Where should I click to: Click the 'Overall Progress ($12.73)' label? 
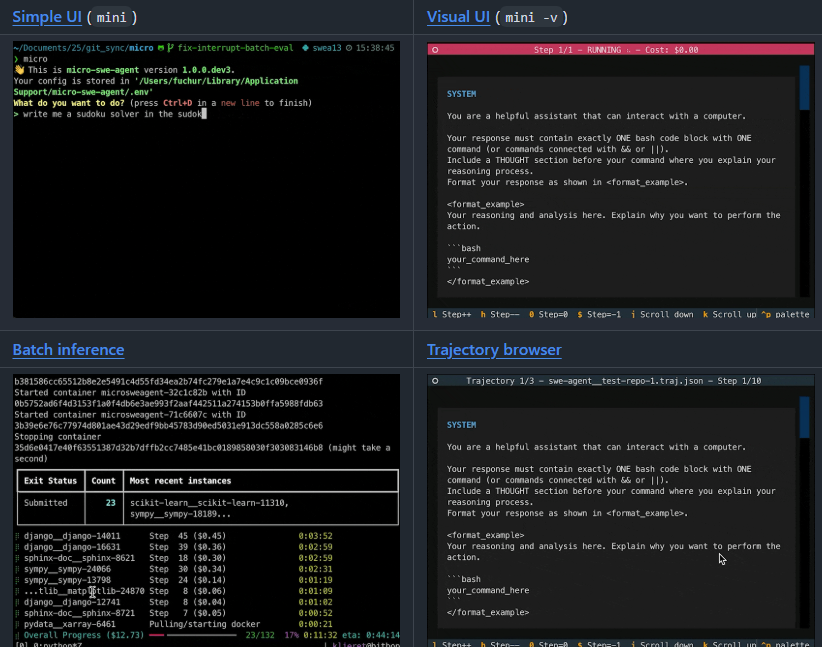(x=84, y=635)
